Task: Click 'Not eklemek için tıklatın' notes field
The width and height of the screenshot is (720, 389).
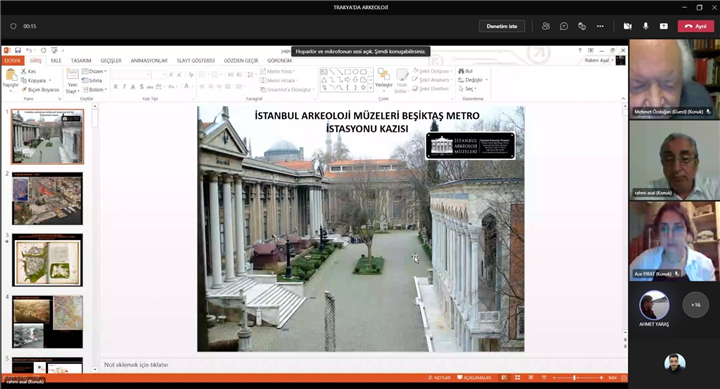Action: tap(136, 365)
